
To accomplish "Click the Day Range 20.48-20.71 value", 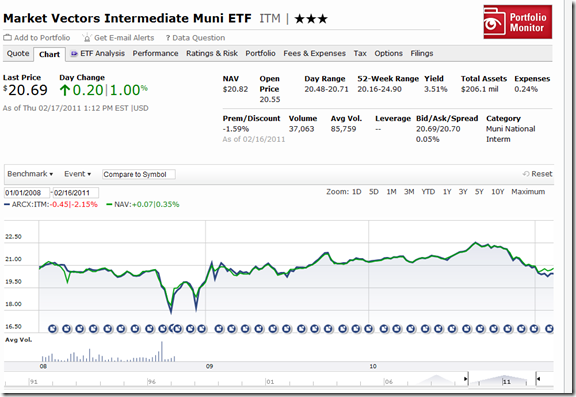I will (326, 89).
